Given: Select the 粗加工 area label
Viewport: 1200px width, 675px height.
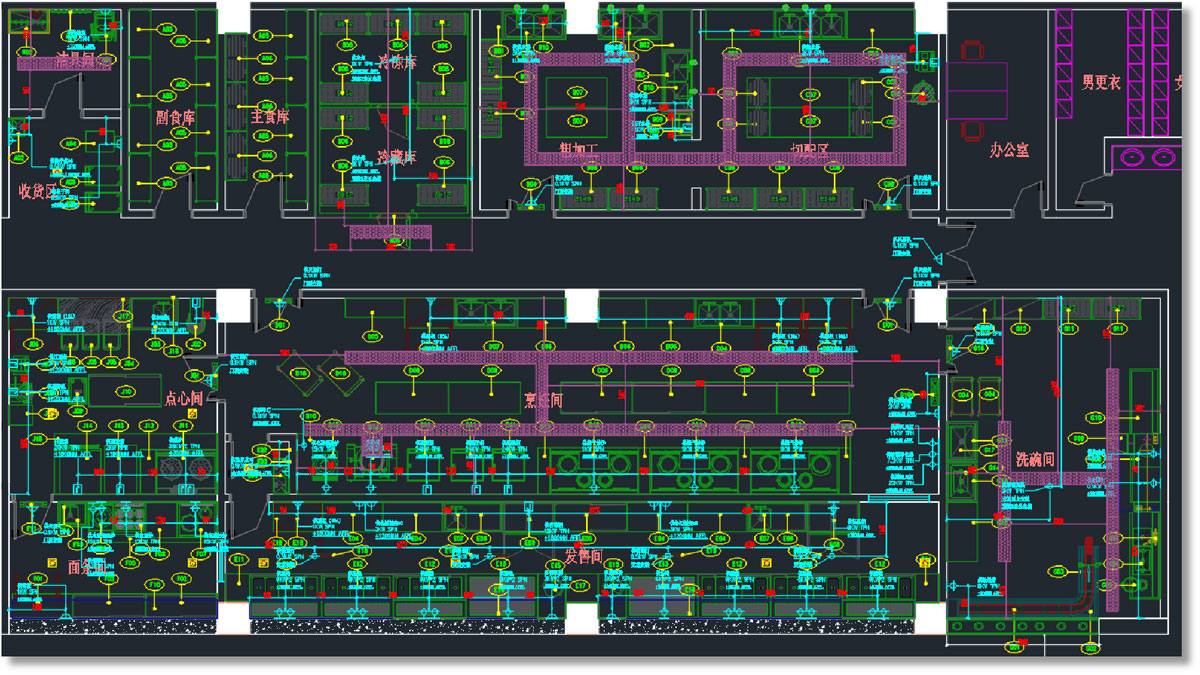Looking at the screenshot, I should pyautogui.click(x=578, y=150).
